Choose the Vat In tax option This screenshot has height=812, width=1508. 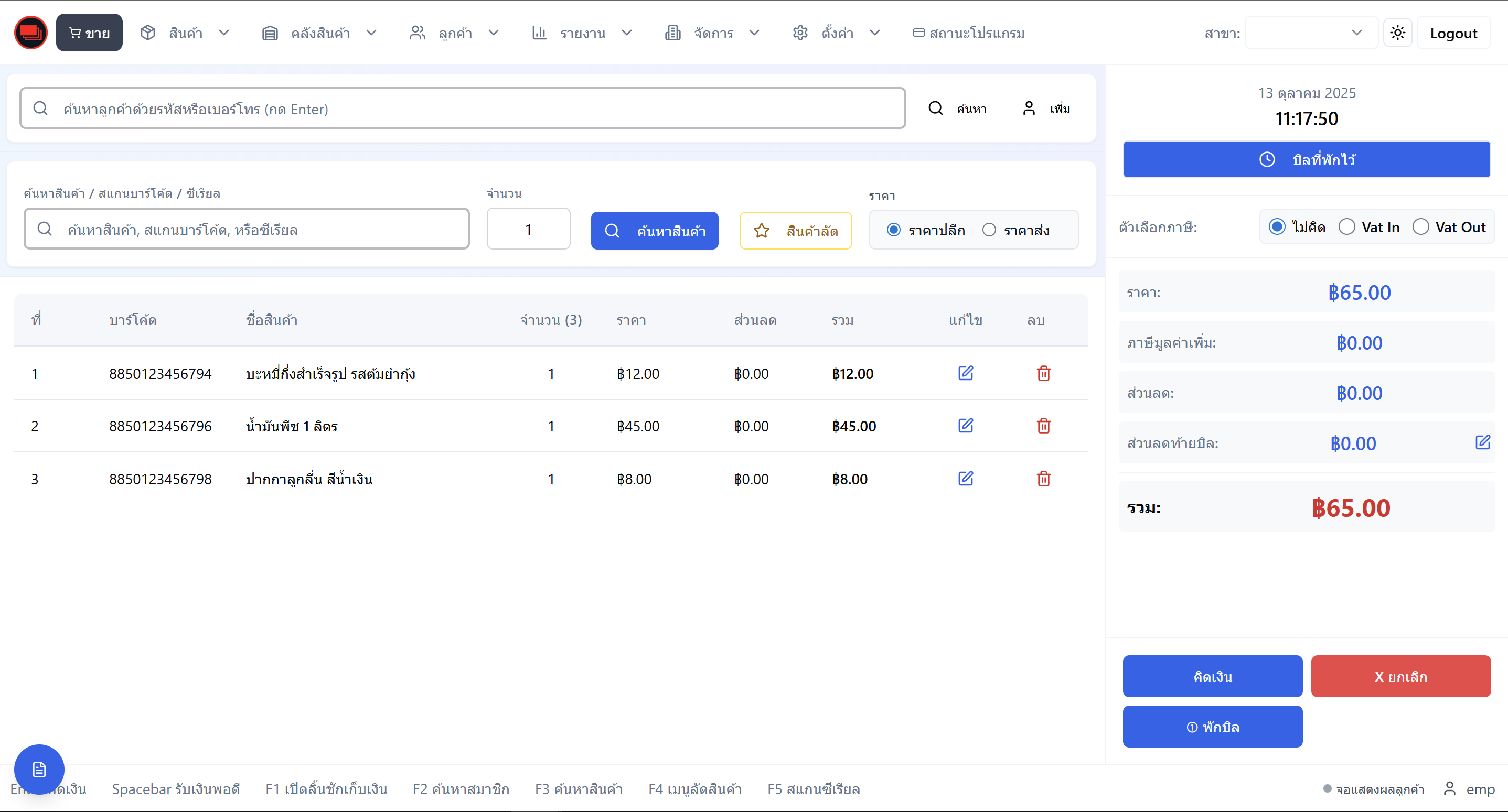point(1347,227)
